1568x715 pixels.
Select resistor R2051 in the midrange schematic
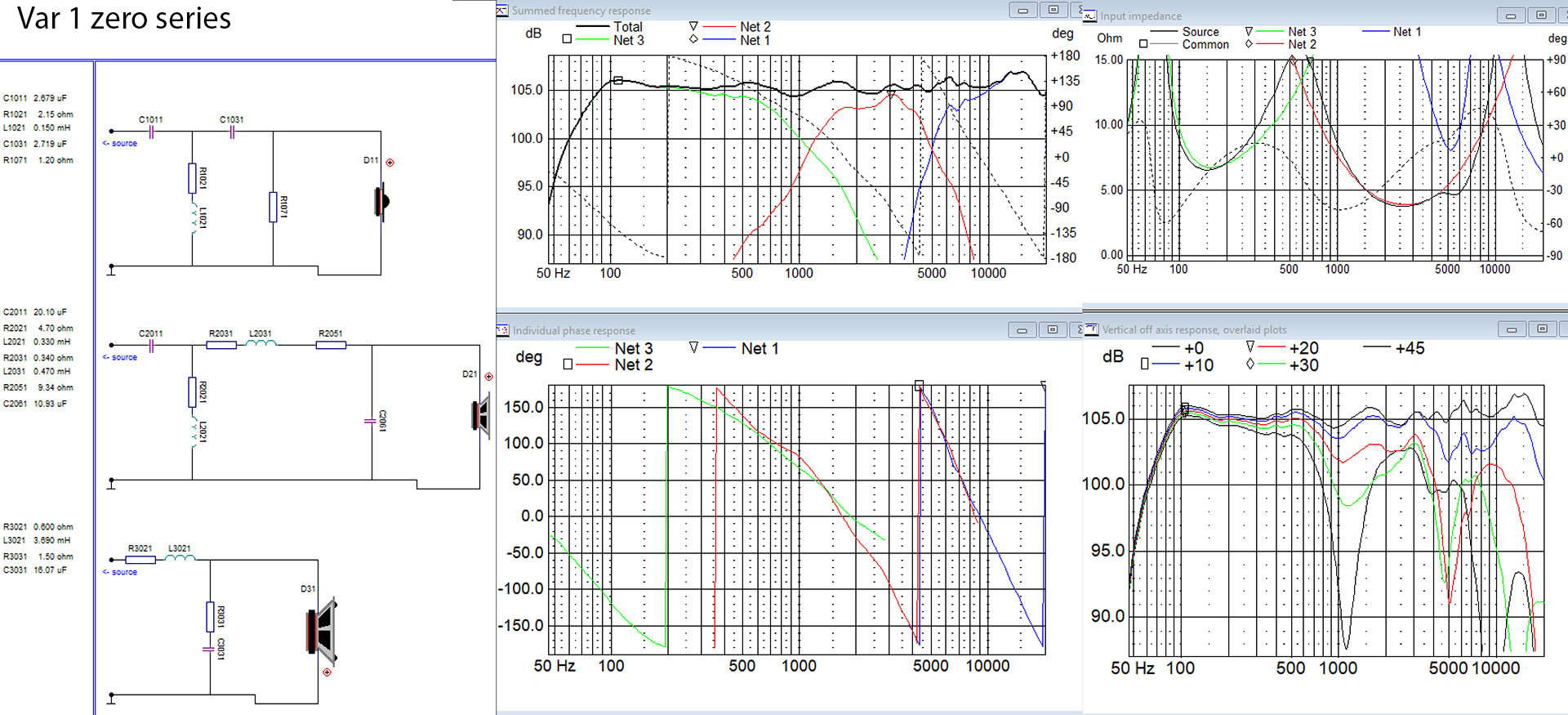pos(331,345)
